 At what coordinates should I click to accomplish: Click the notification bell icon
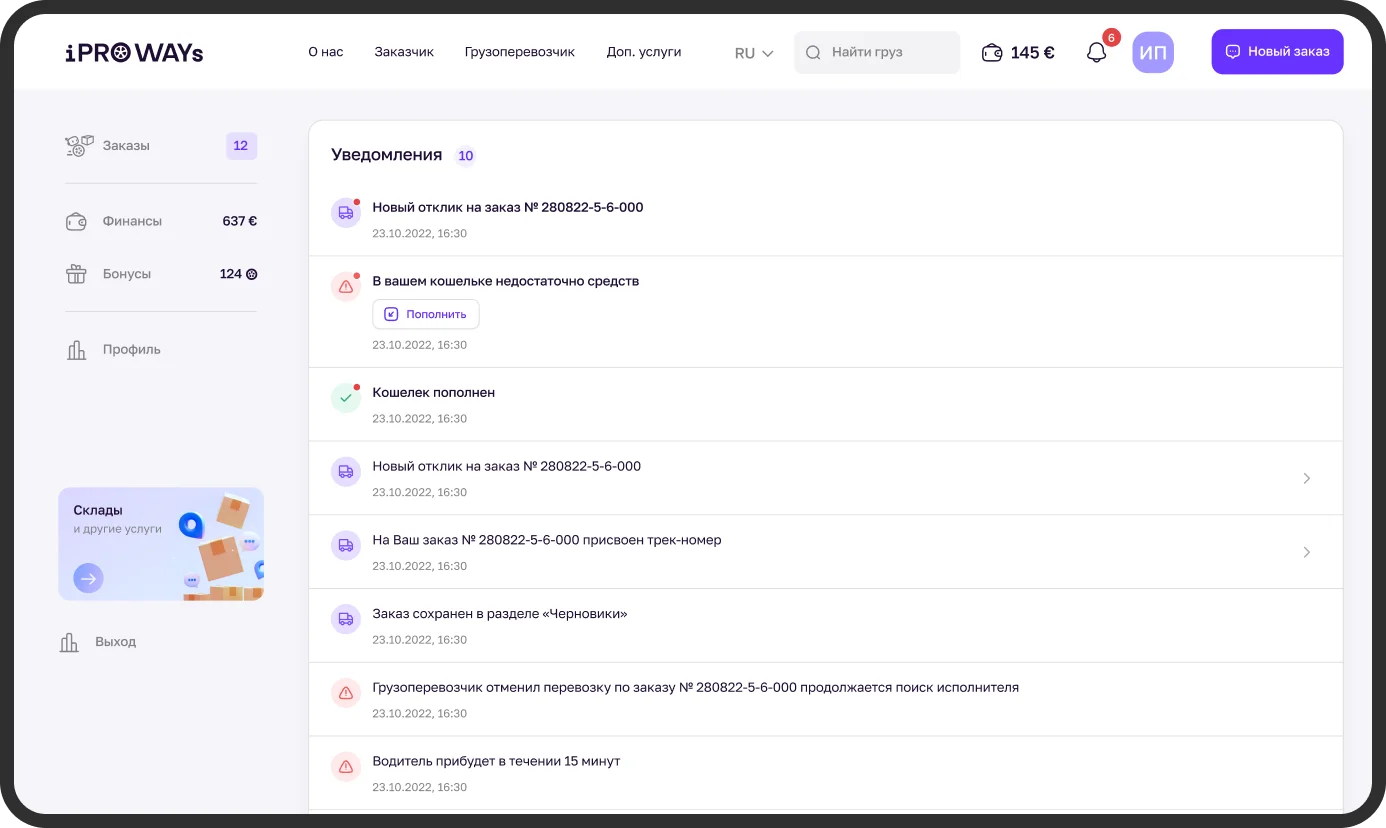[x=1097, y=53]
